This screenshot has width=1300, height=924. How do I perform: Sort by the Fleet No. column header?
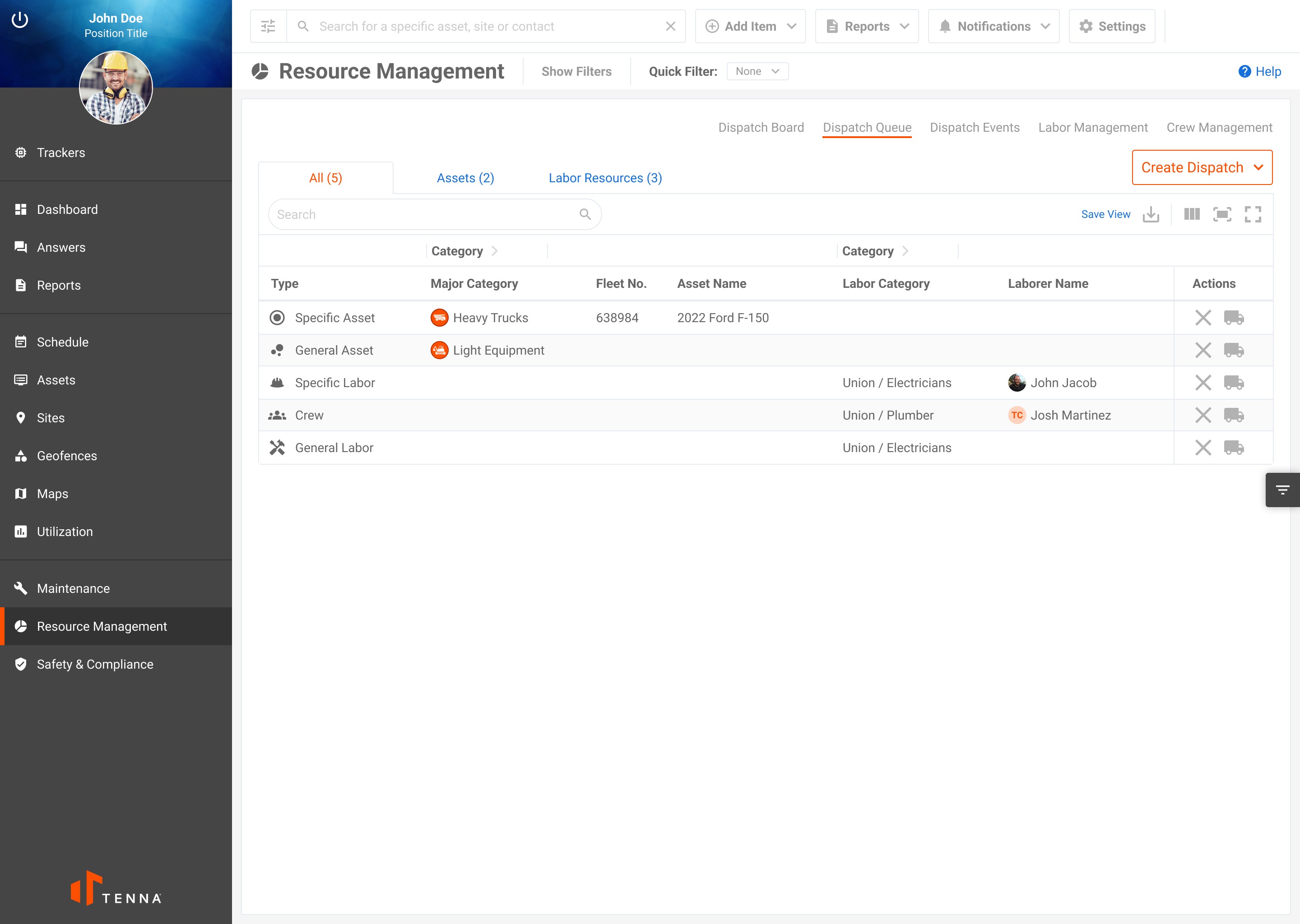[x=621, y=283]
